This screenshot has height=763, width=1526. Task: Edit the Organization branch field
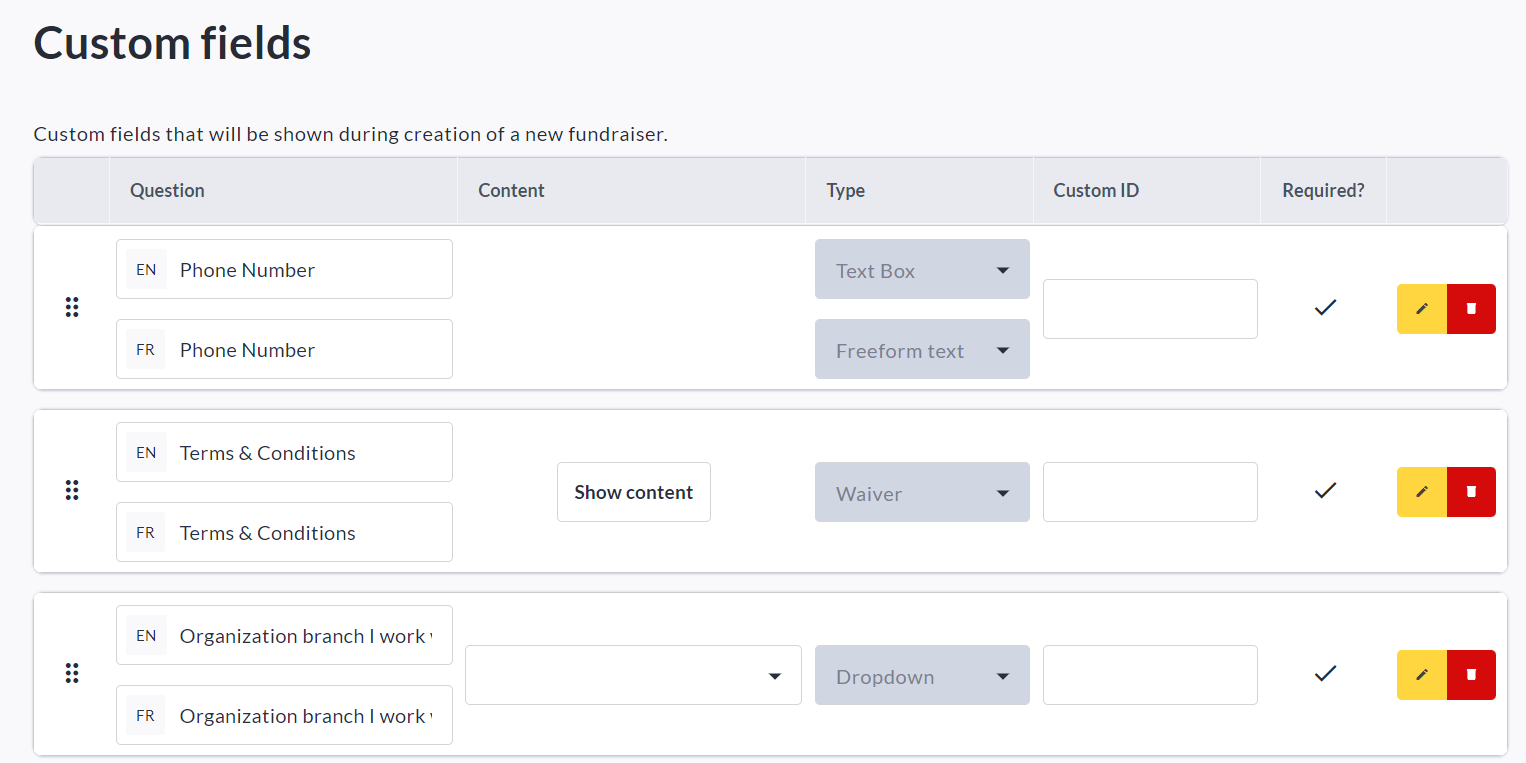point(1422,675)
